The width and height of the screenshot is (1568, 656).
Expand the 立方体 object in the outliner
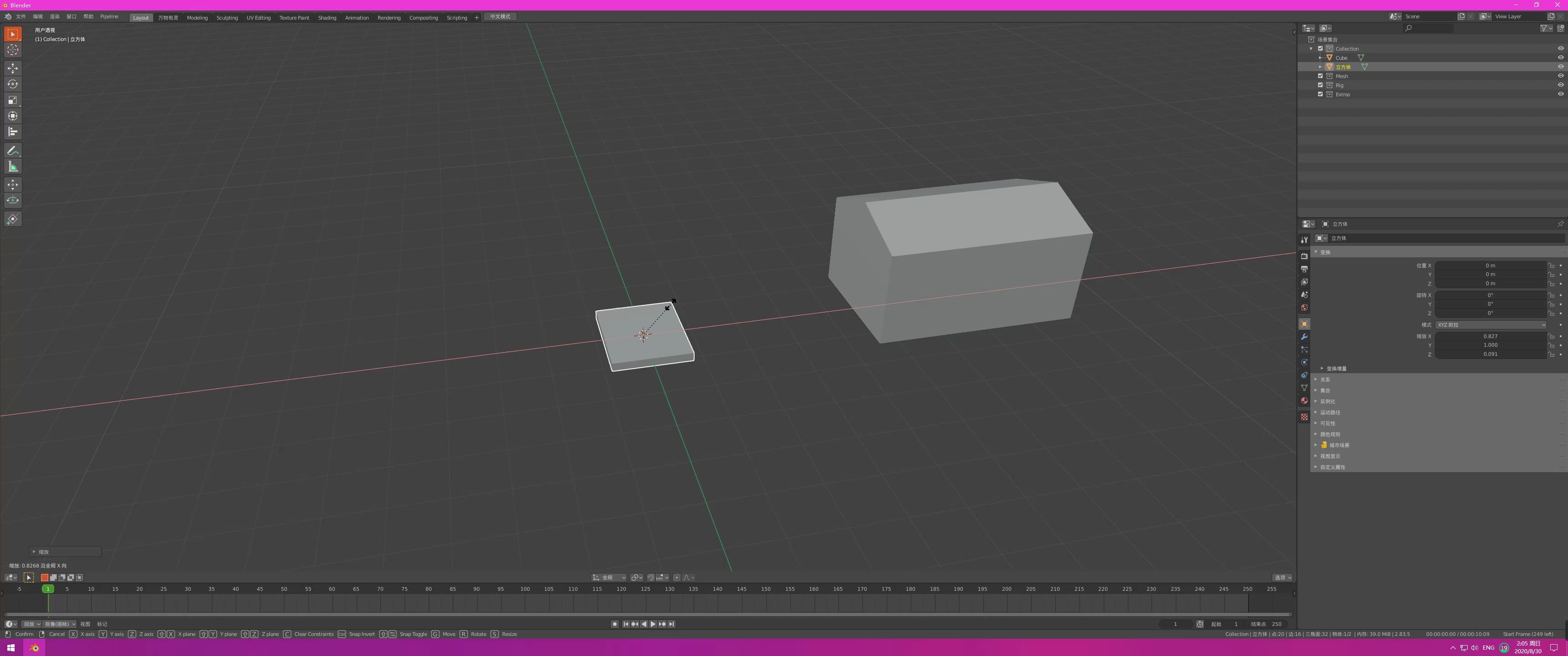point(1321,67)
